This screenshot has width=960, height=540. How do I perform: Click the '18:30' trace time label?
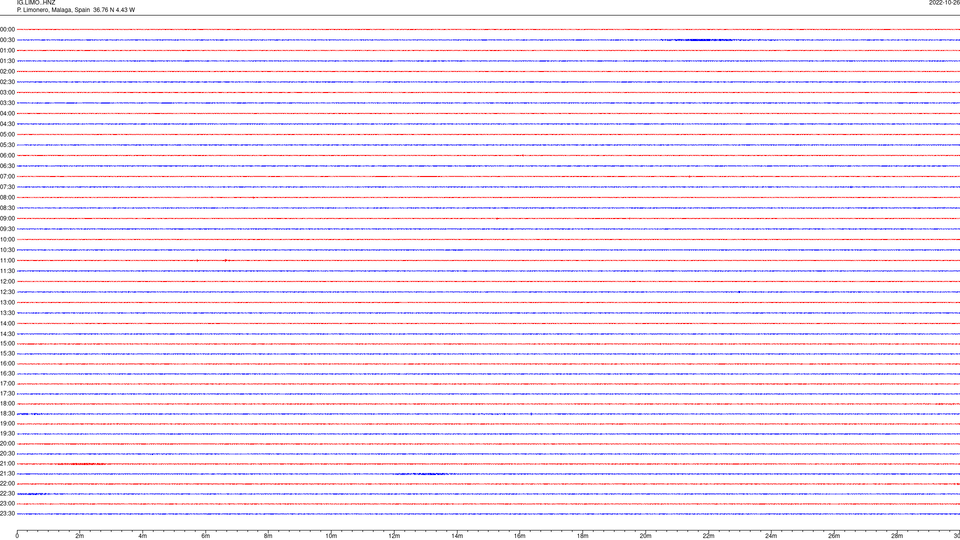[7, 414]
